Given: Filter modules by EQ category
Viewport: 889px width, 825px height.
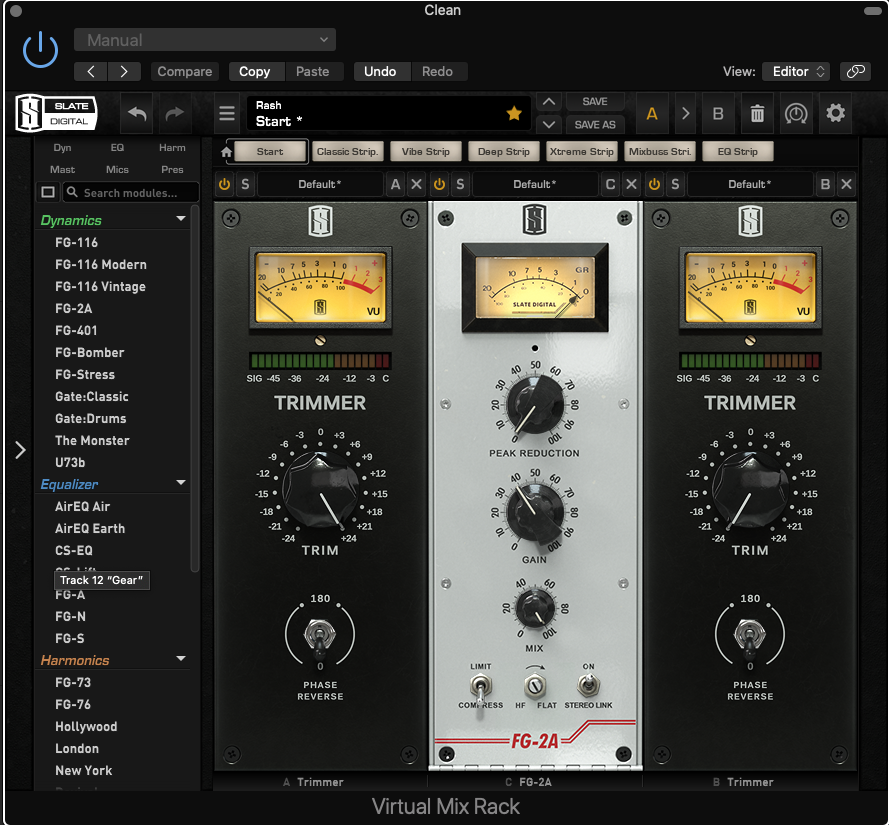Looking at the screenshot, I should point(117,147).
